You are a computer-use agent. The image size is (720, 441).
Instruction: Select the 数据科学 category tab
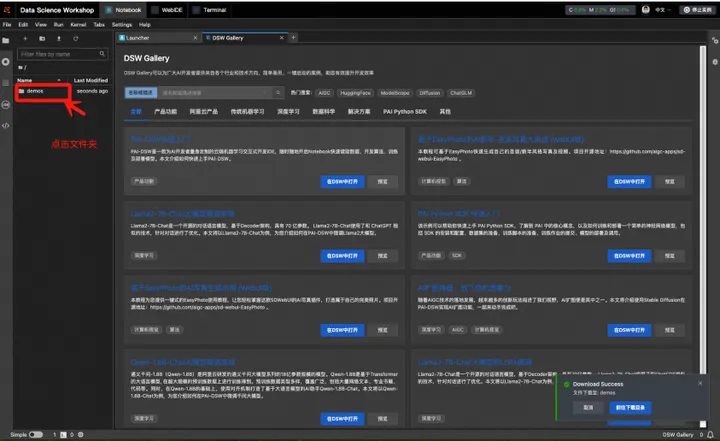click(x=324, y=112)
